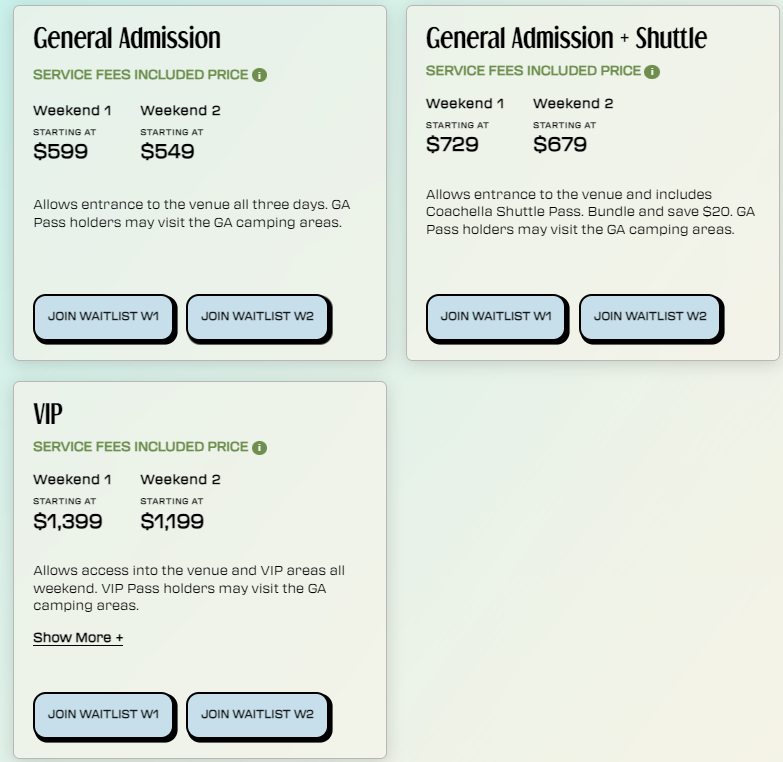Viewport: 783px width, 762px height.
Task: Select the $1,199 VIP price
Action: click(172, 522)
